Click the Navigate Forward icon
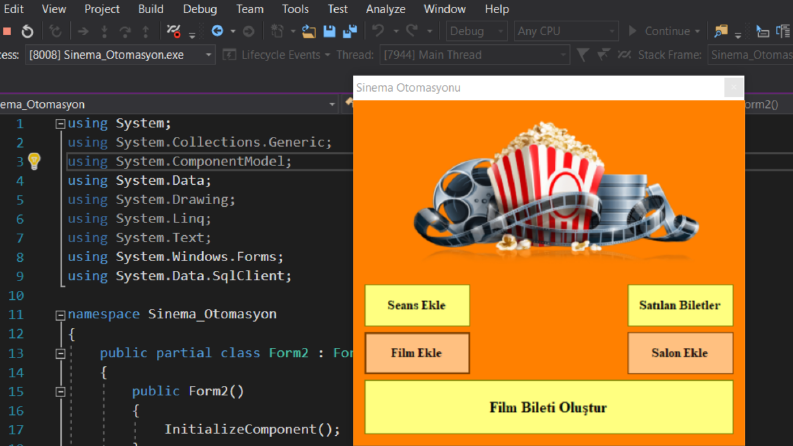The height and width of the screenshot is (446, 793). pyautogui.click(x=248, y=31)
